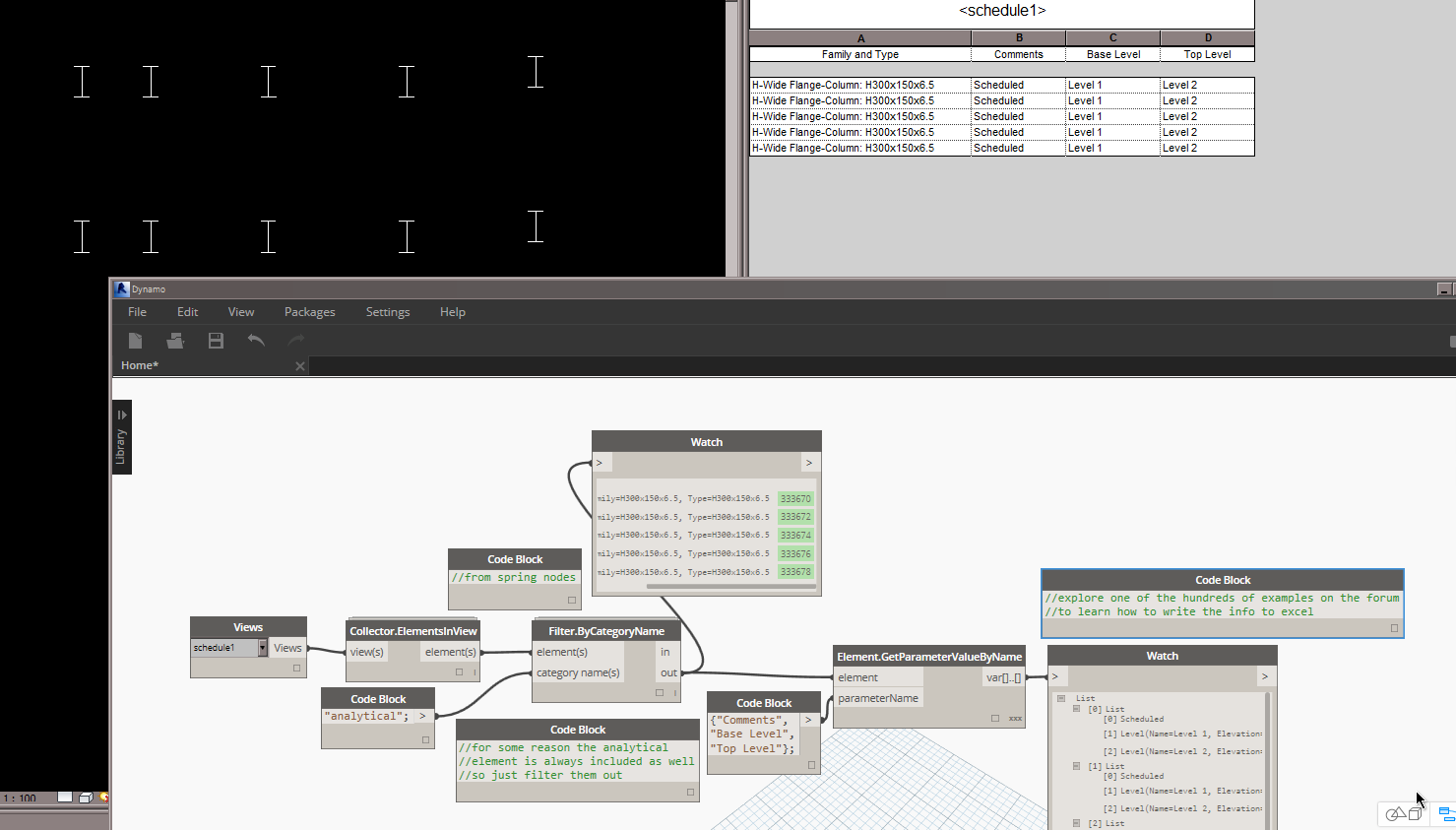Image resolution: width=1456 pixels, height=830 pixels.
Task: Switch to graph view navigation icon
Action: tap(1447, 814)
